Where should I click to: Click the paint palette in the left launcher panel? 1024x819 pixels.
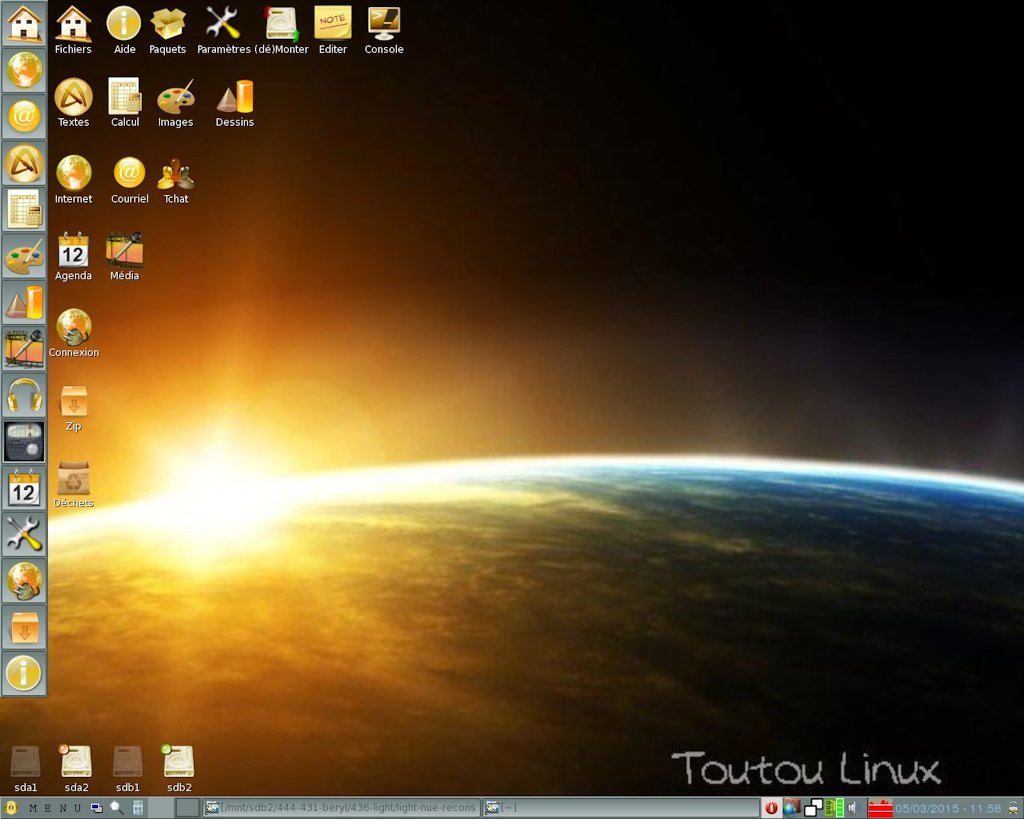(x=24, y=256)
